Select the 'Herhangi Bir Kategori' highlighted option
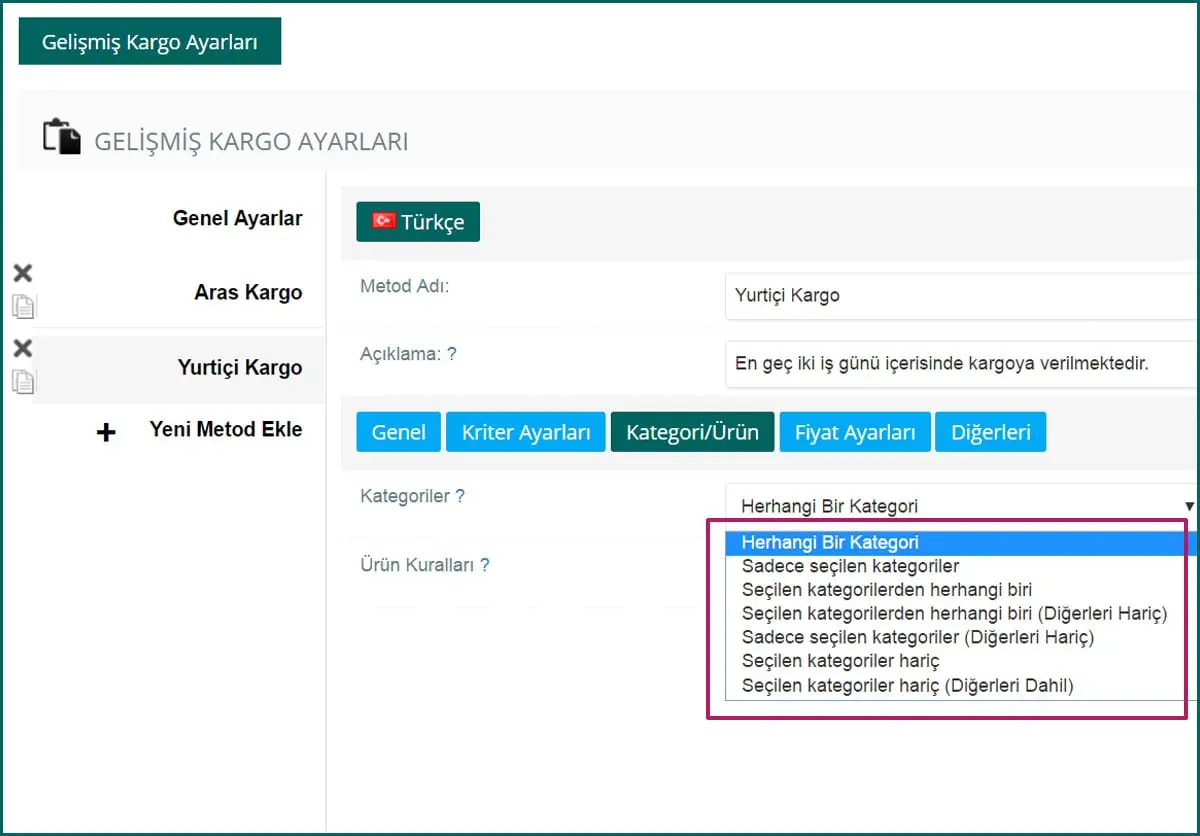Viewport: 1200px width, 836px height. 830,542
